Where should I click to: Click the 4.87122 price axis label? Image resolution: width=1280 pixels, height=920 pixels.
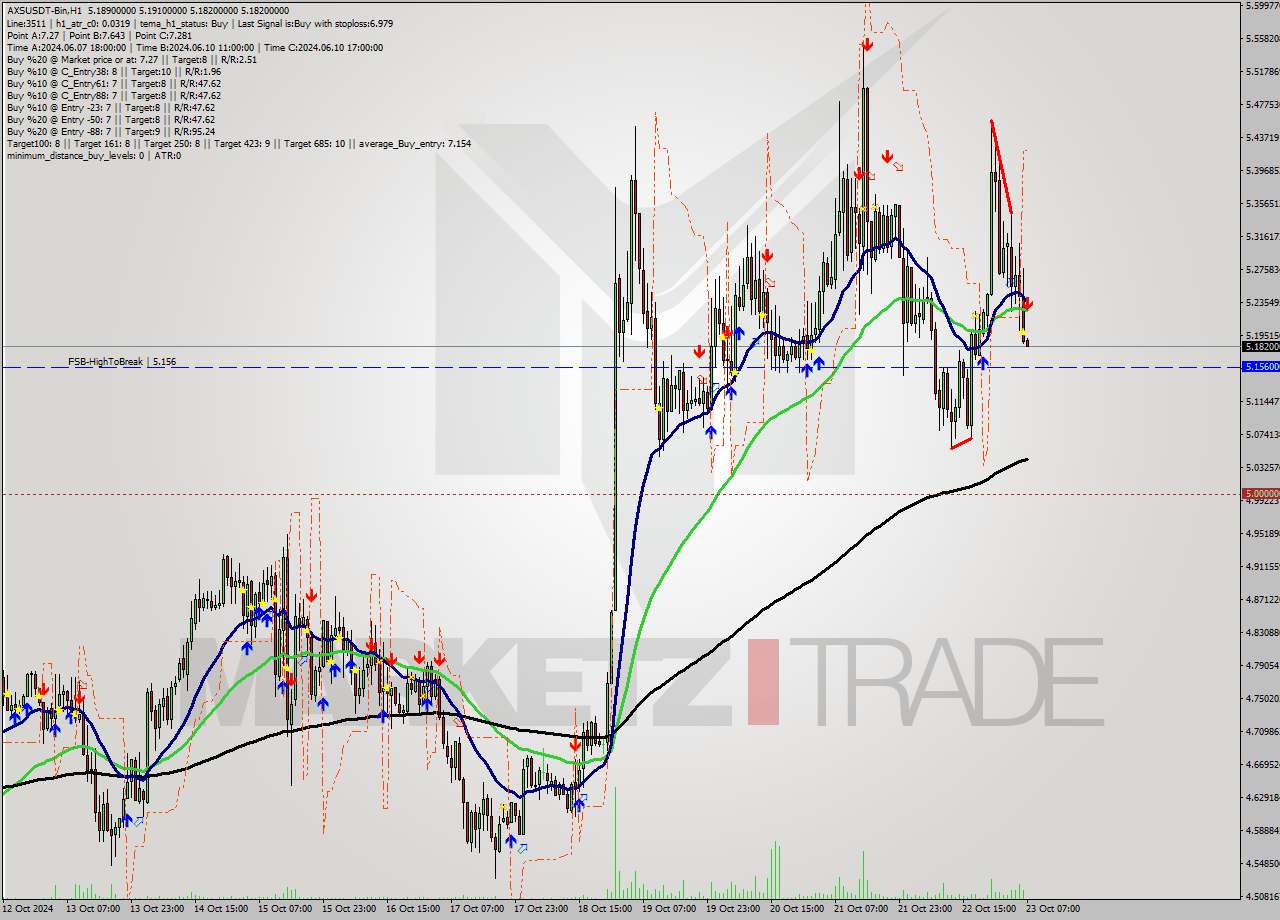point(1262,599)
